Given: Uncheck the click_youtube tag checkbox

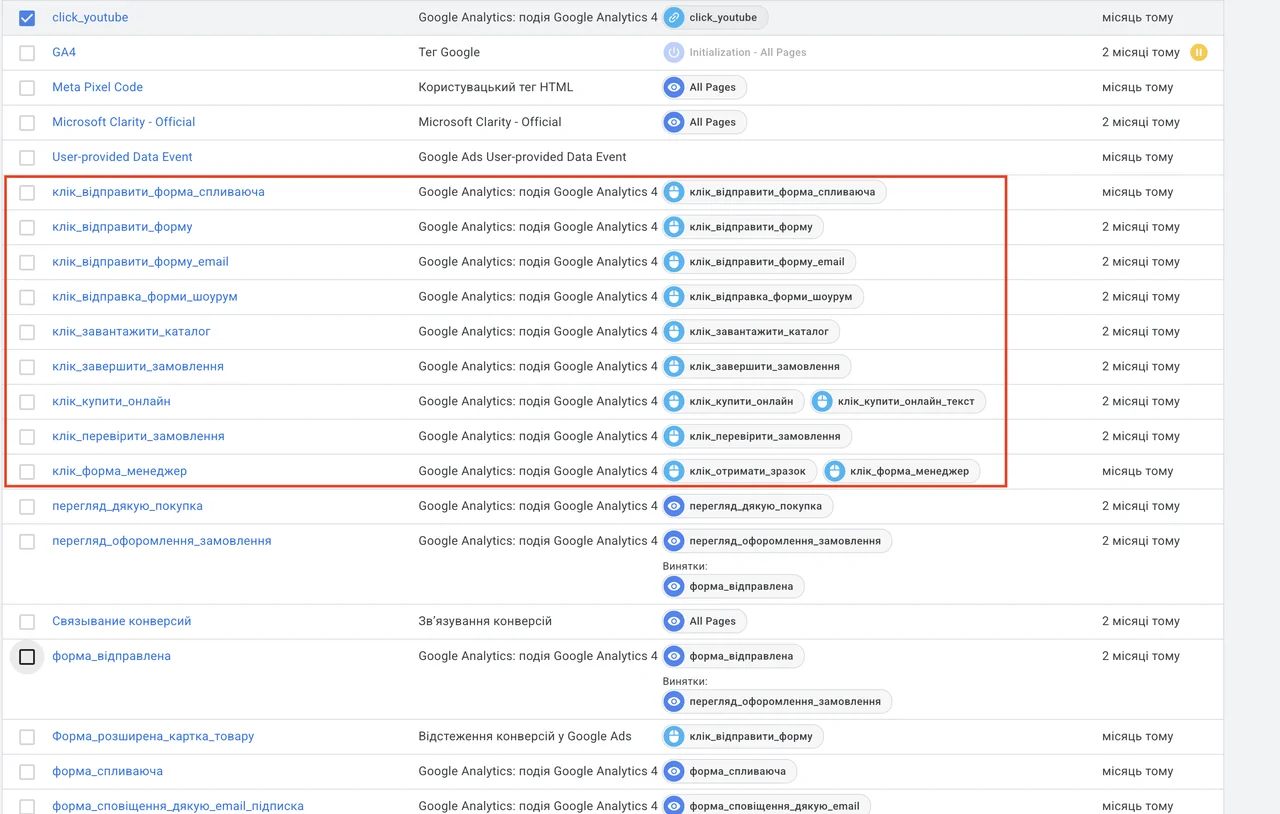Looking at the screenshot, I should [27, 18].
